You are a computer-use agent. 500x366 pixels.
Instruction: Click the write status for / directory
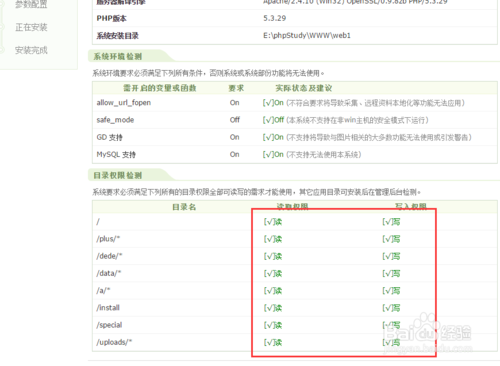click(391, 222)
